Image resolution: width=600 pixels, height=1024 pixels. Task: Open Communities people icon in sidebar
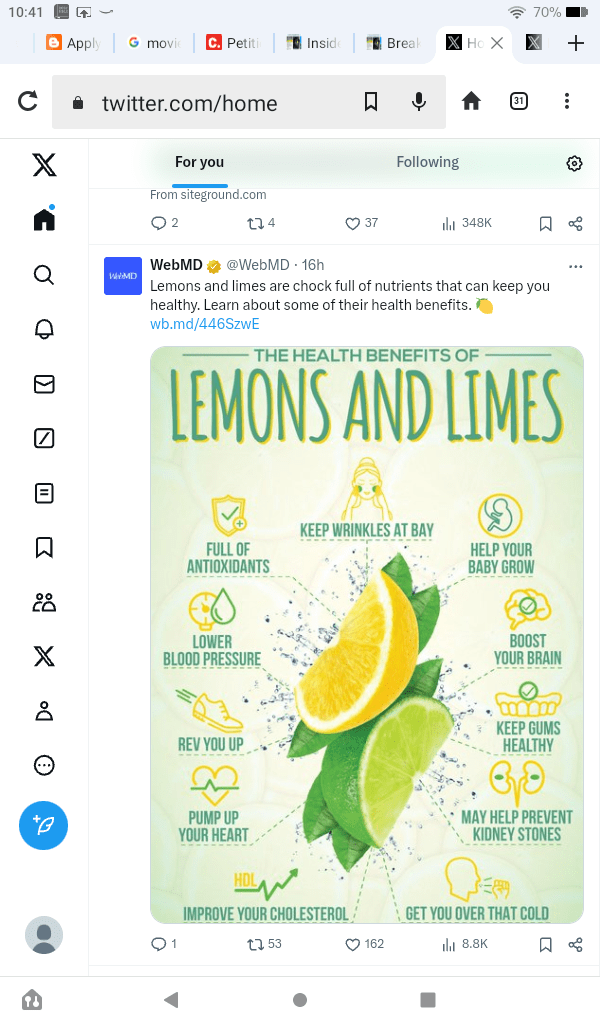pos(44,602)
